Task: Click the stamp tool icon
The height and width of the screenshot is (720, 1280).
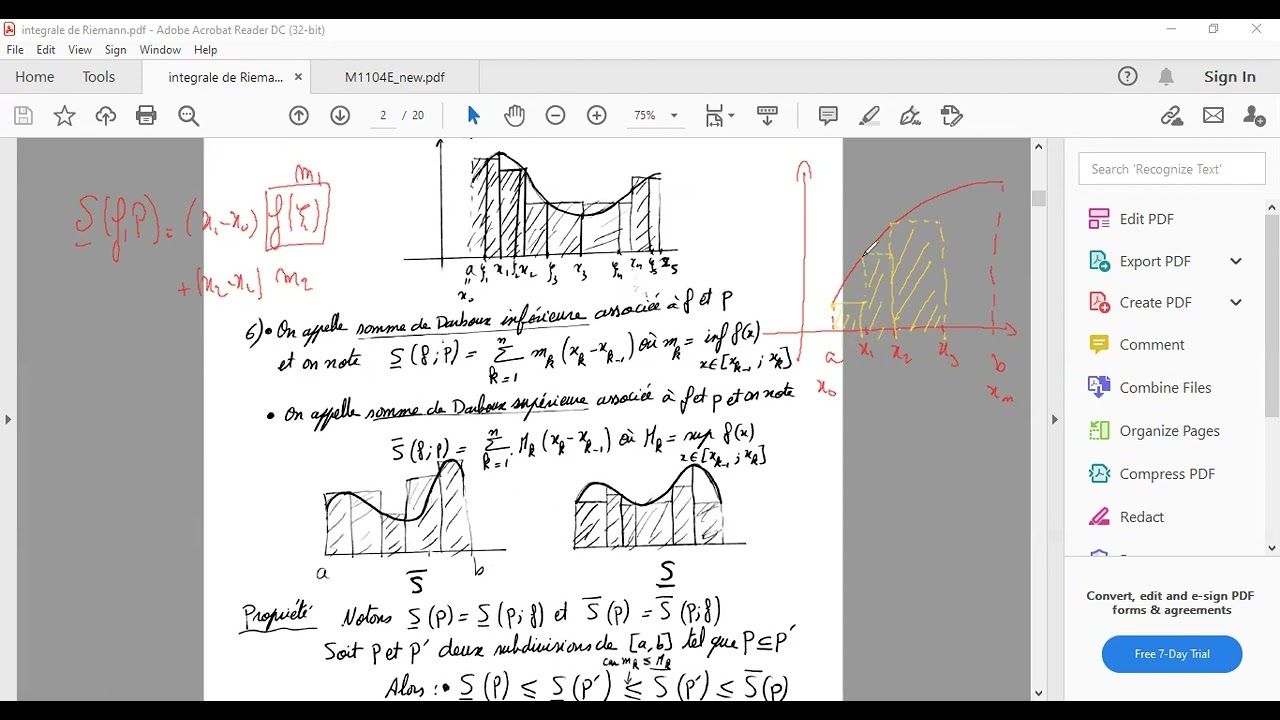Action: click(x=952, y=116)
